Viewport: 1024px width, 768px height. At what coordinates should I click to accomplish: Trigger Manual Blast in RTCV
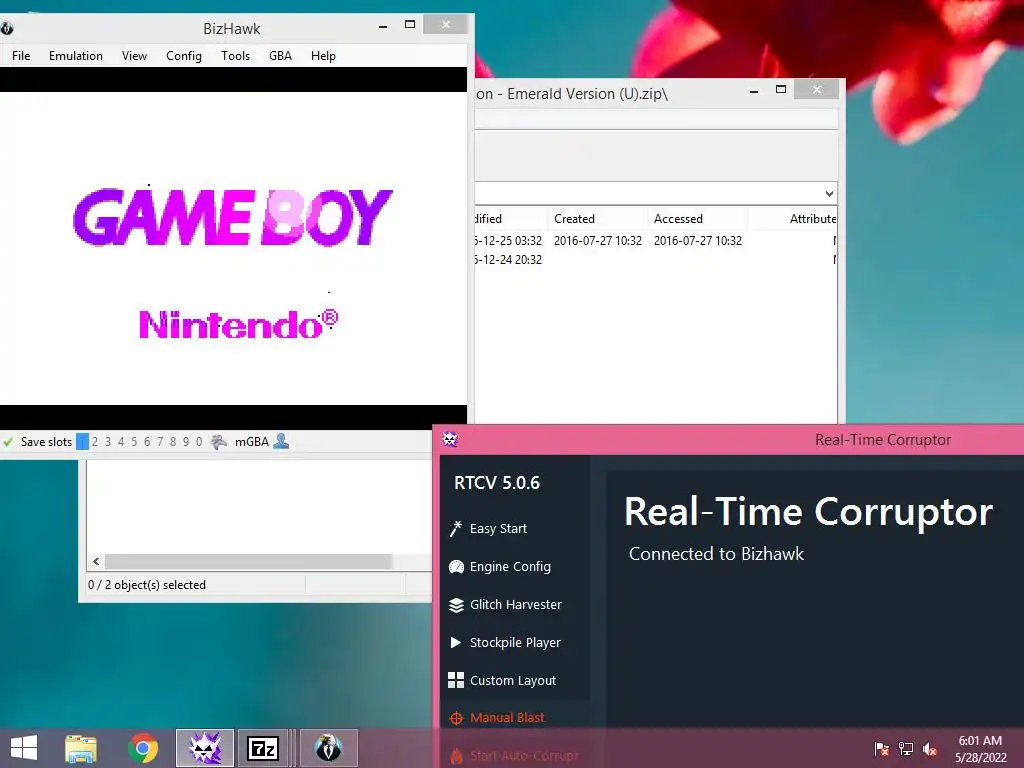pos(507,717)
